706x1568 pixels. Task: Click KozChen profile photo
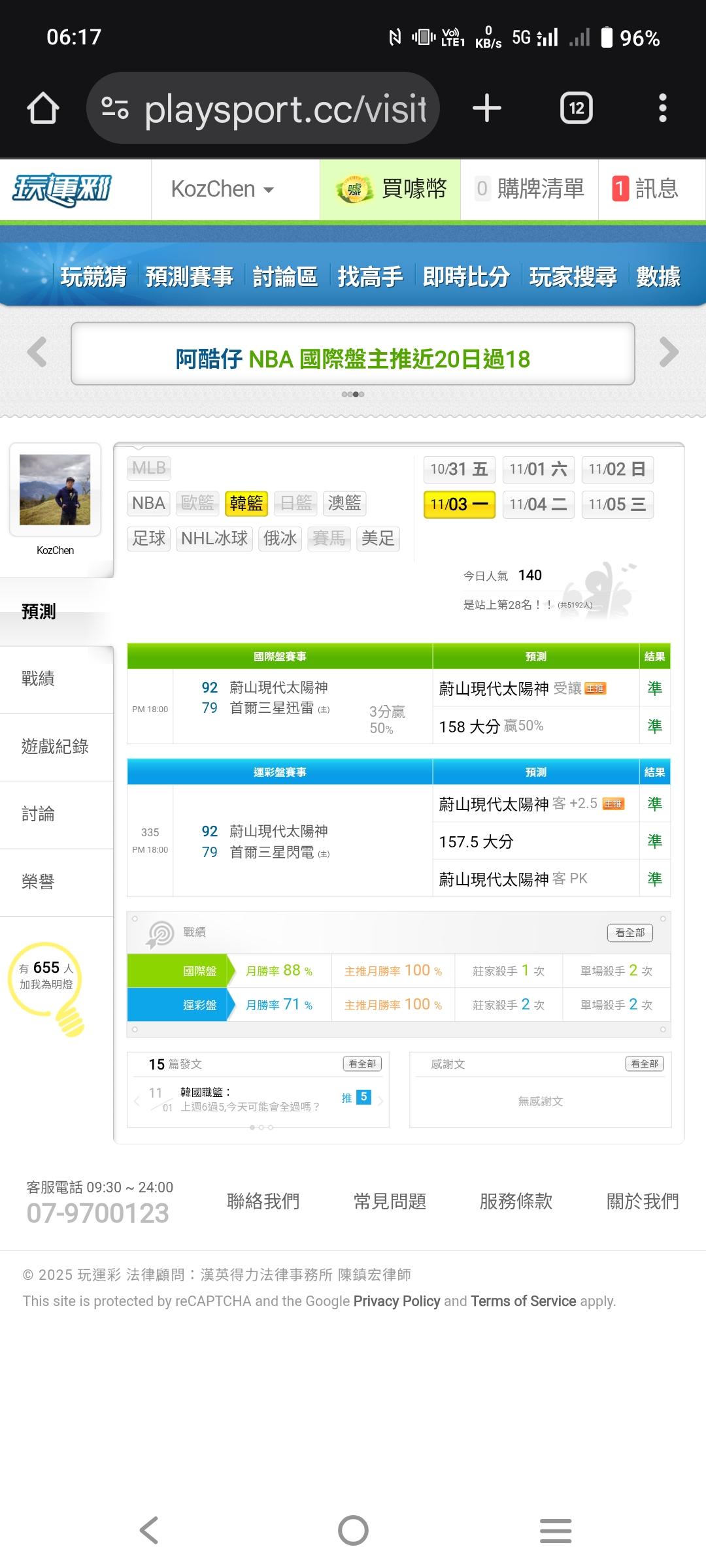click(55, 490)
